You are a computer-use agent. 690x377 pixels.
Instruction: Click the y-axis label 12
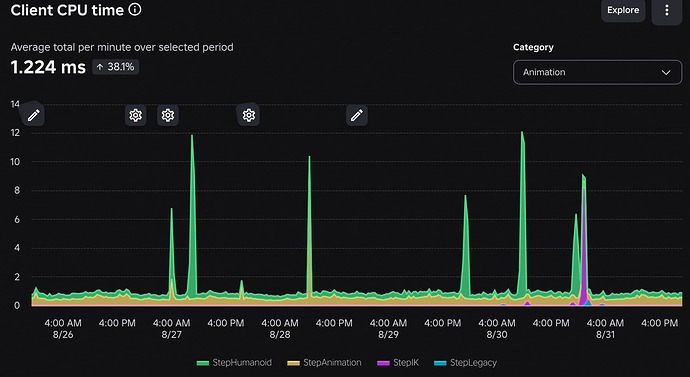tap(15, 133)
